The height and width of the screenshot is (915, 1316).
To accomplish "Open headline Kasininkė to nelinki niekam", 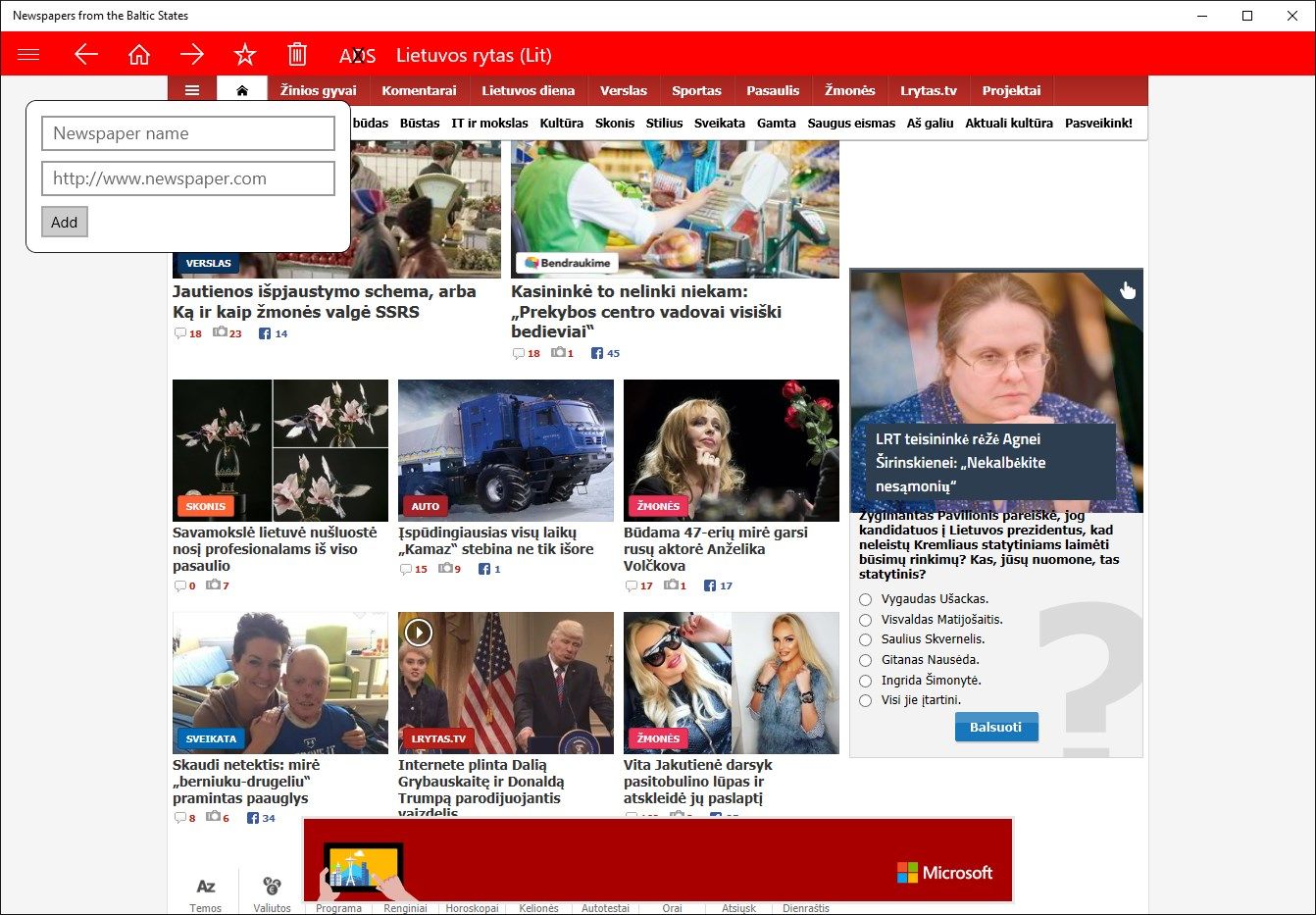I will coord(646,311).
